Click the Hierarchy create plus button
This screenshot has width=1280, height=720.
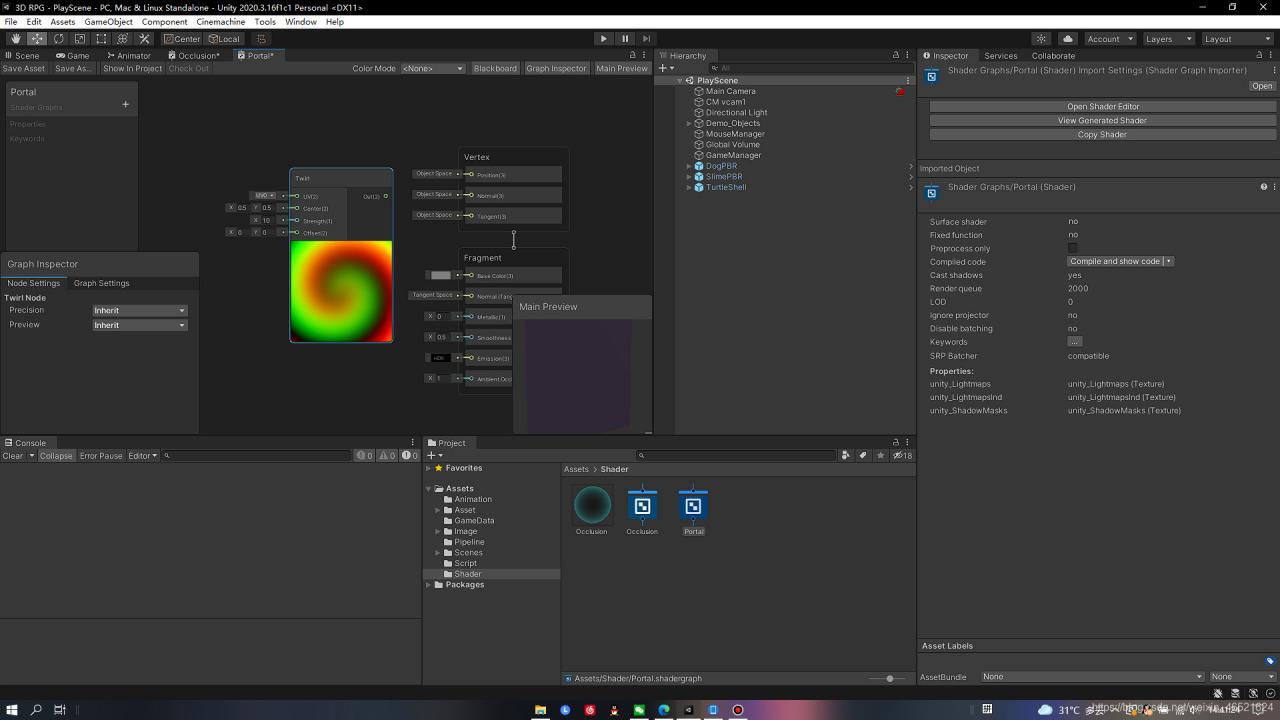[x=665, y=68]
